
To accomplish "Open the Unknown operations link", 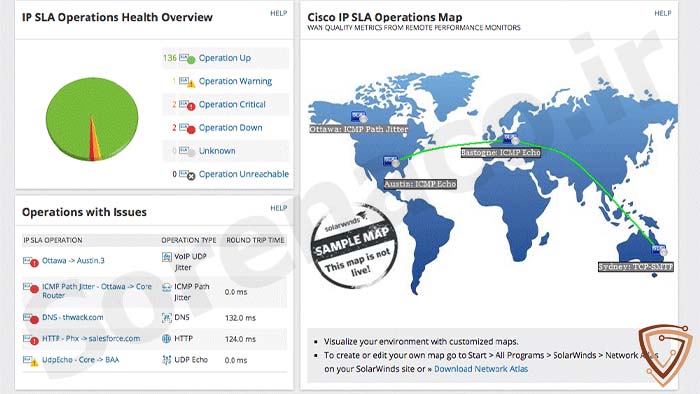I will (217, 151).
